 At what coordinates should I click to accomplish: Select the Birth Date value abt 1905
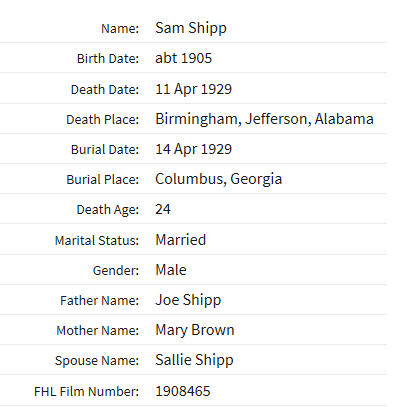pos(184,58)
